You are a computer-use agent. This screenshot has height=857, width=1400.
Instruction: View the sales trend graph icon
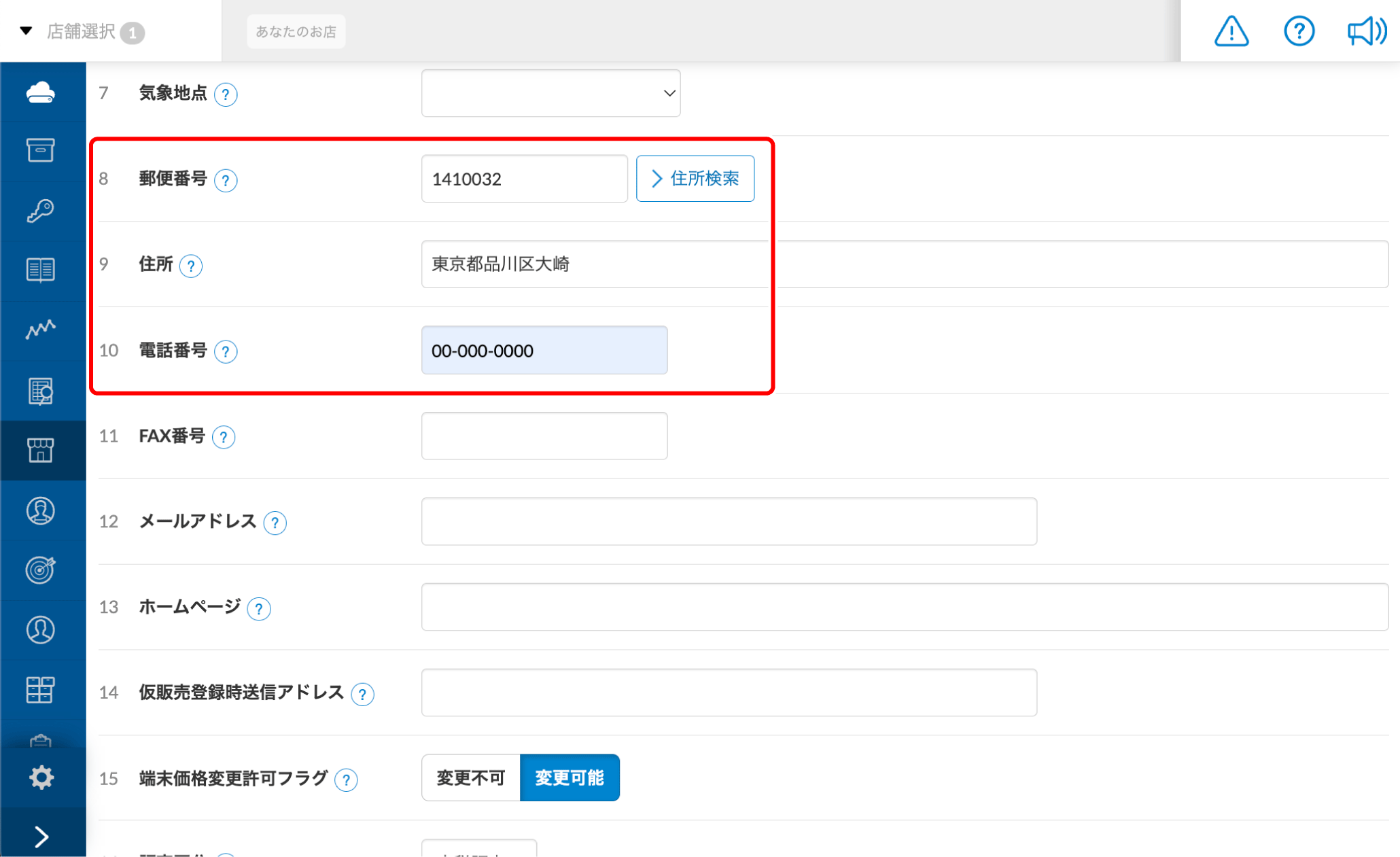(42, 330)
